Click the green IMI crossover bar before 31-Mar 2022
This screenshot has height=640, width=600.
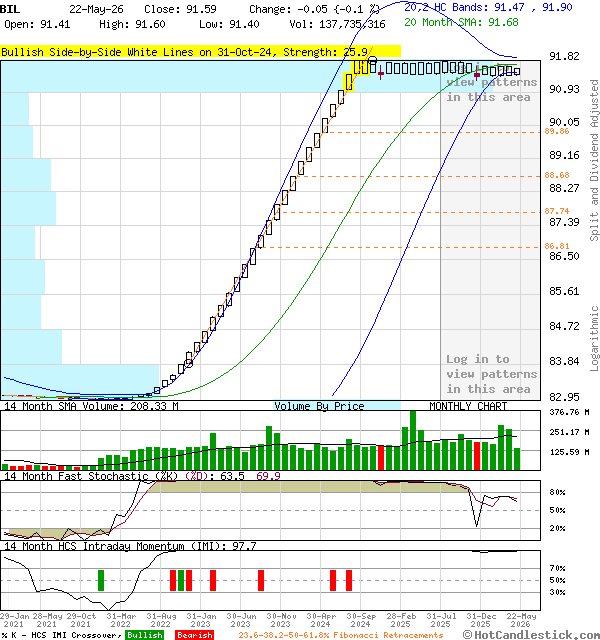coord(101,580)
